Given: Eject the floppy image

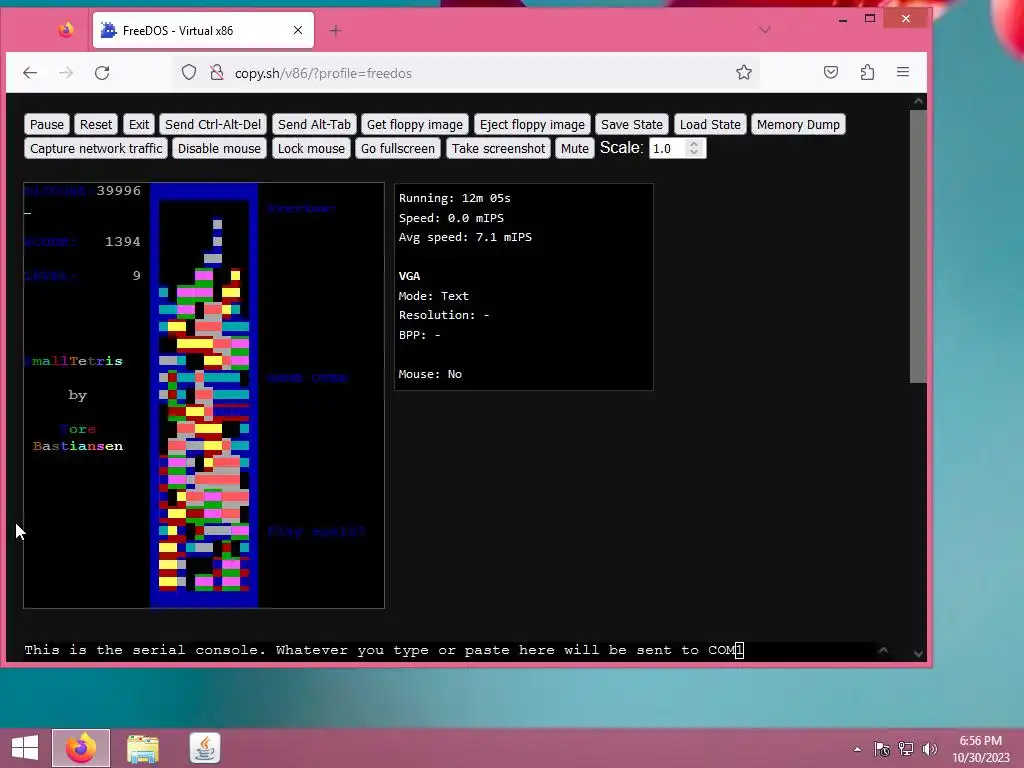Looking at the screenshot, I should point(532,124).
